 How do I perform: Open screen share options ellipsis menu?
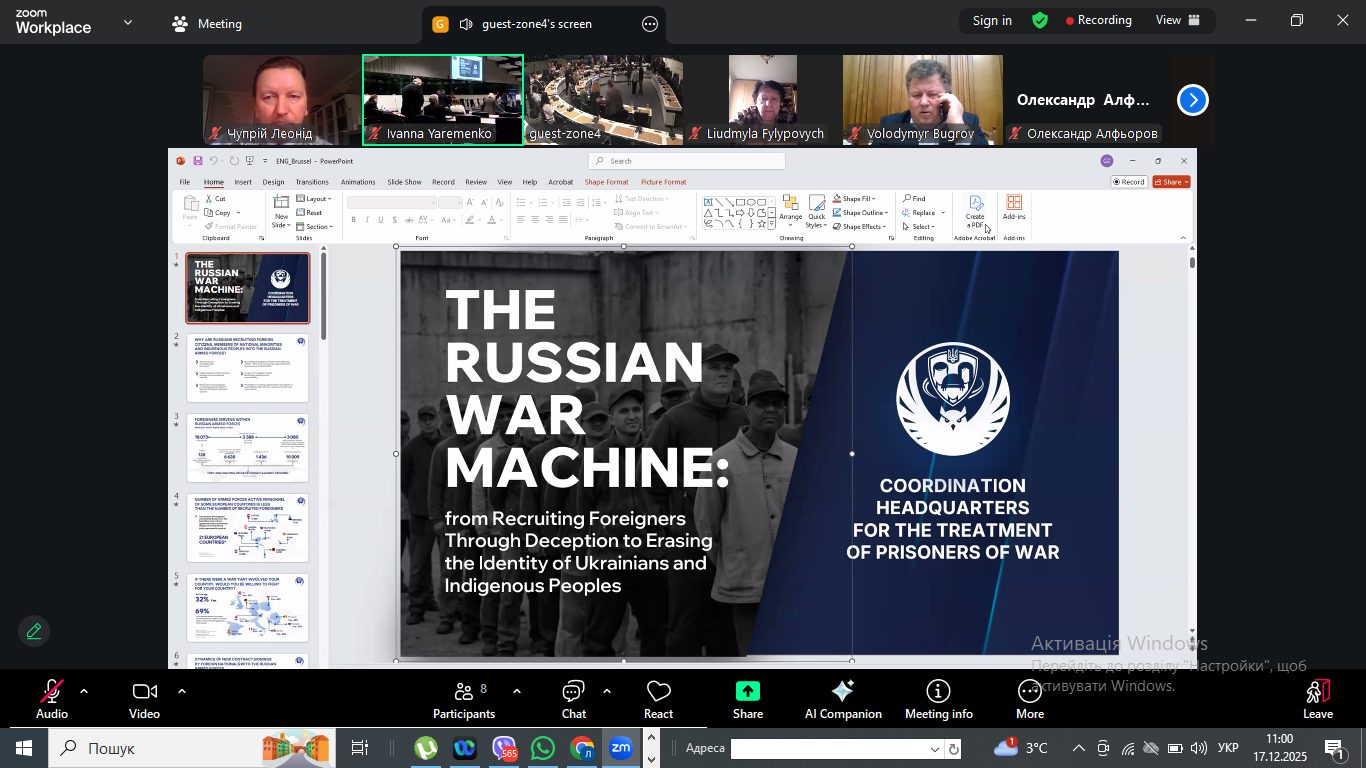(x=650, y=25)
